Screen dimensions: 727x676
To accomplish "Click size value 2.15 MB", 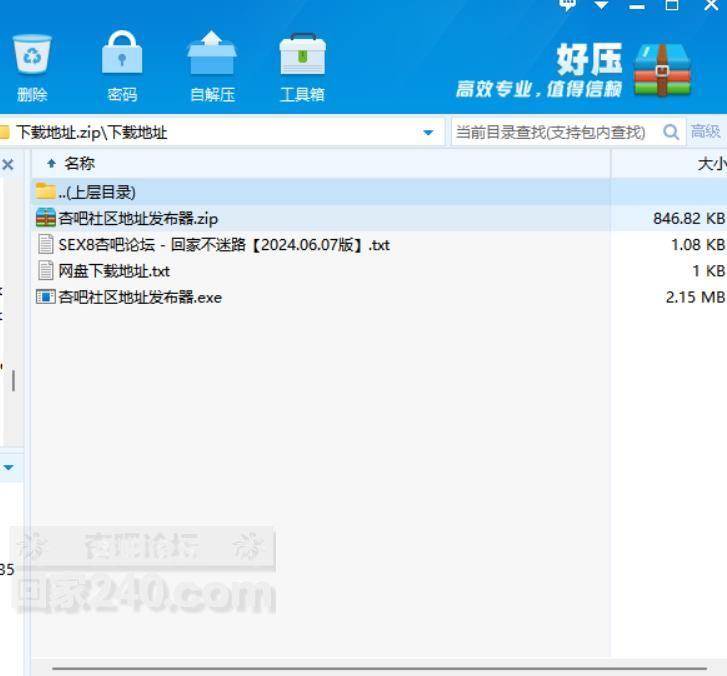I will [695, 297].
